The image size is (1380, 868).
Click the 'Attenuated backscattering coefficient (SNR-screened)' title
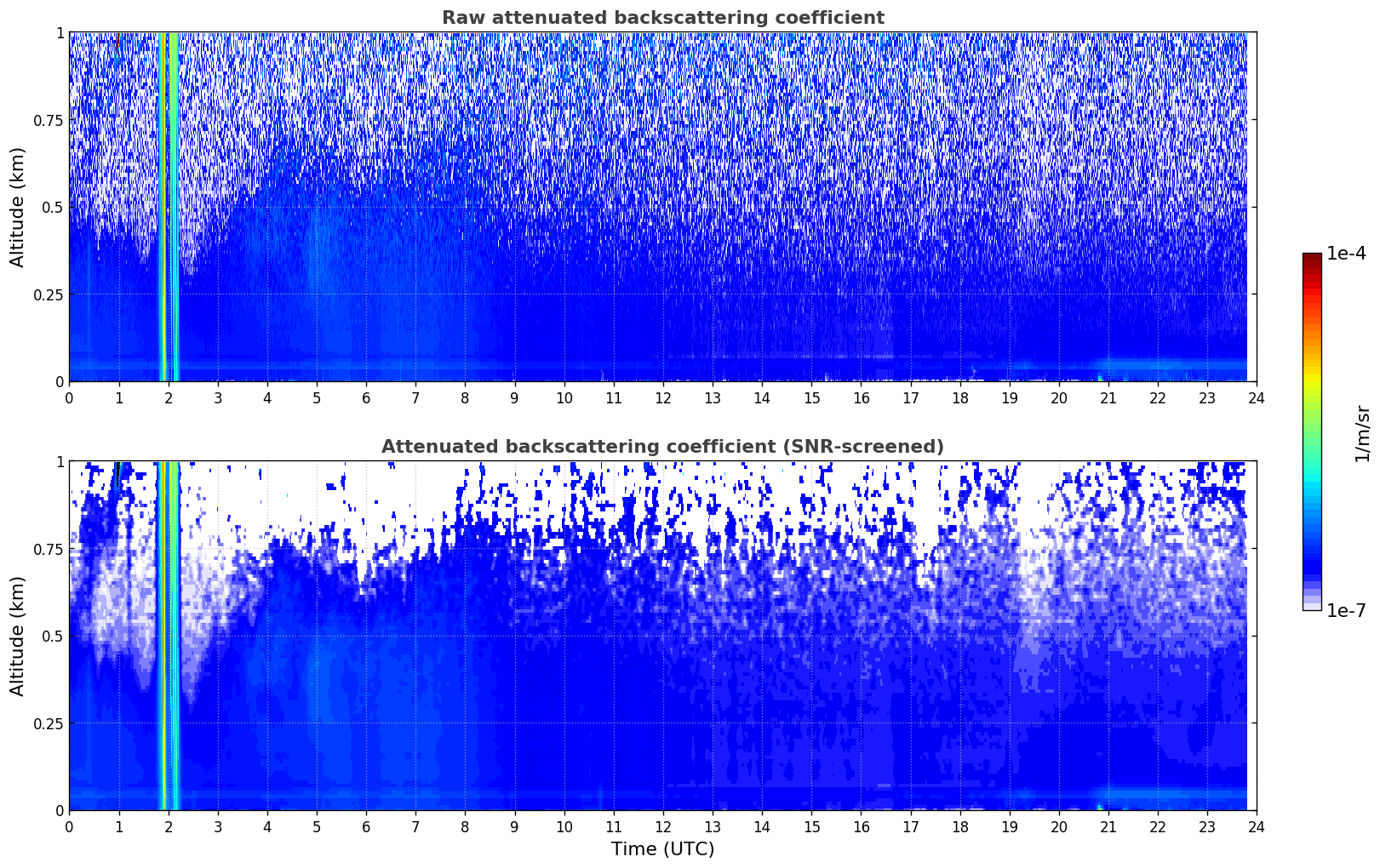pyautogui.click(x=662, y=447)
